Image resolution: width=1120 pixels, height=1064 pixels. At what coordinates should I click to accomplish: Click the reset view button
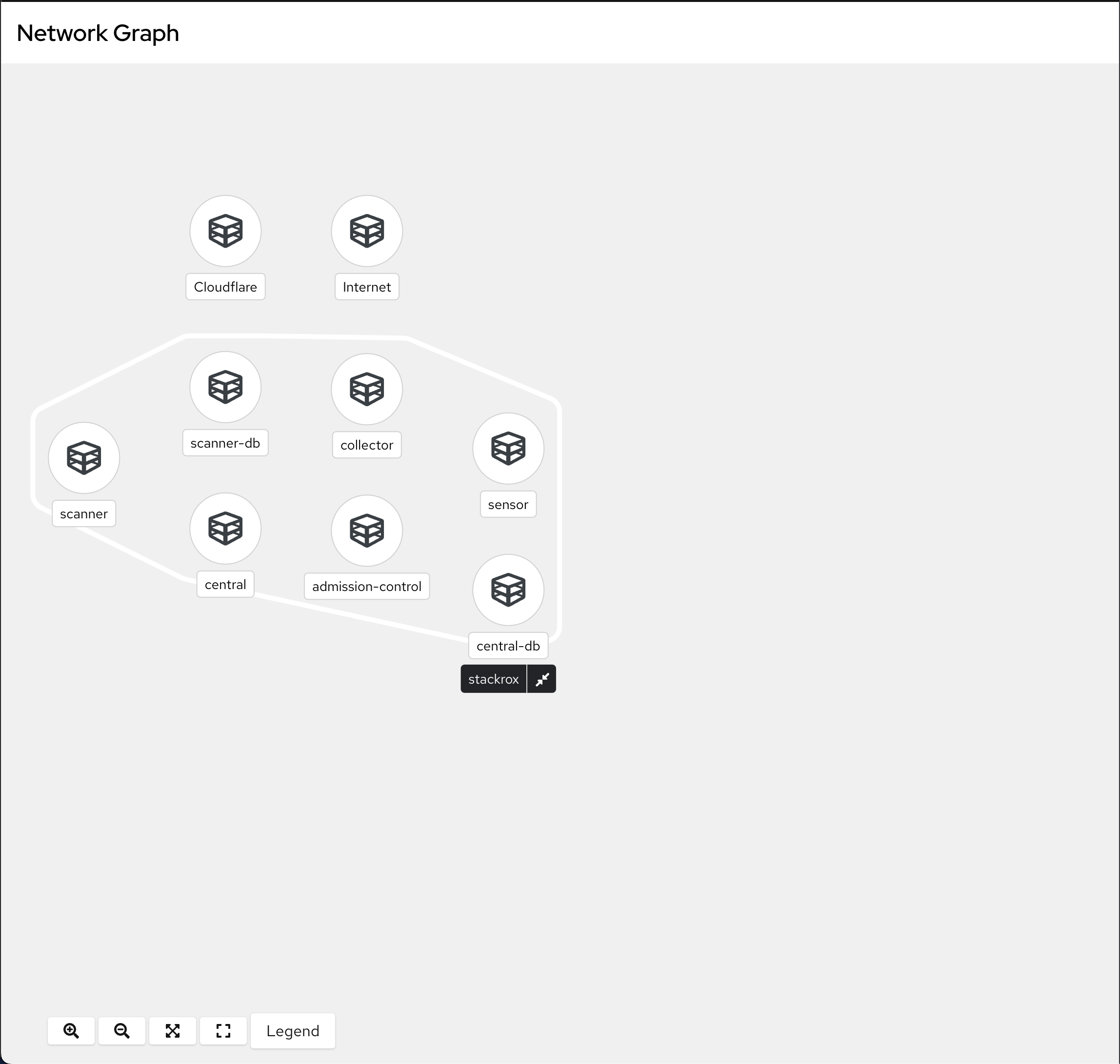point(223,1030)
